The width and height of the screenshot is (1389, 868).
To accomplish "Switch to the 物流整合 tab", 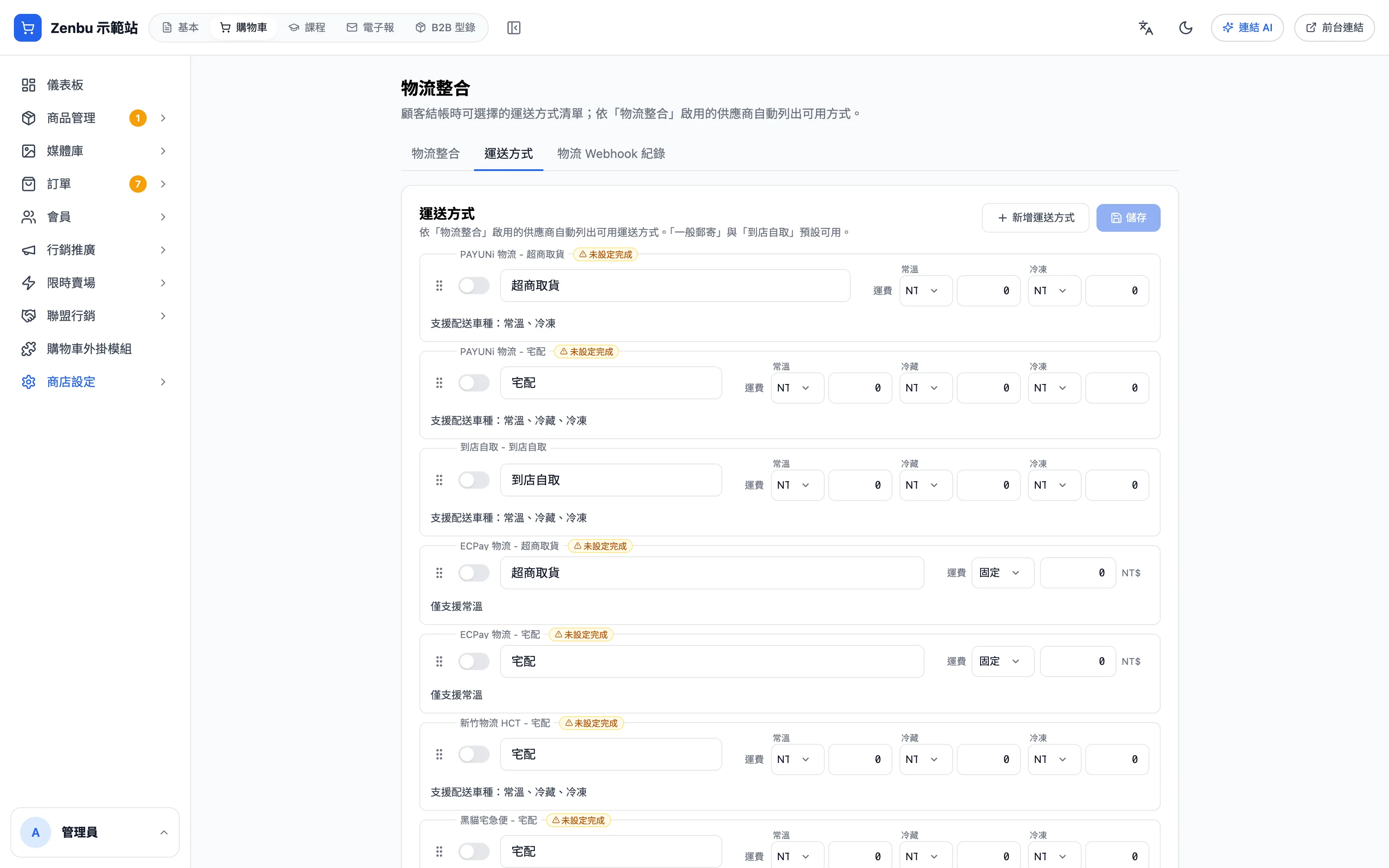I will pos(436,154).
